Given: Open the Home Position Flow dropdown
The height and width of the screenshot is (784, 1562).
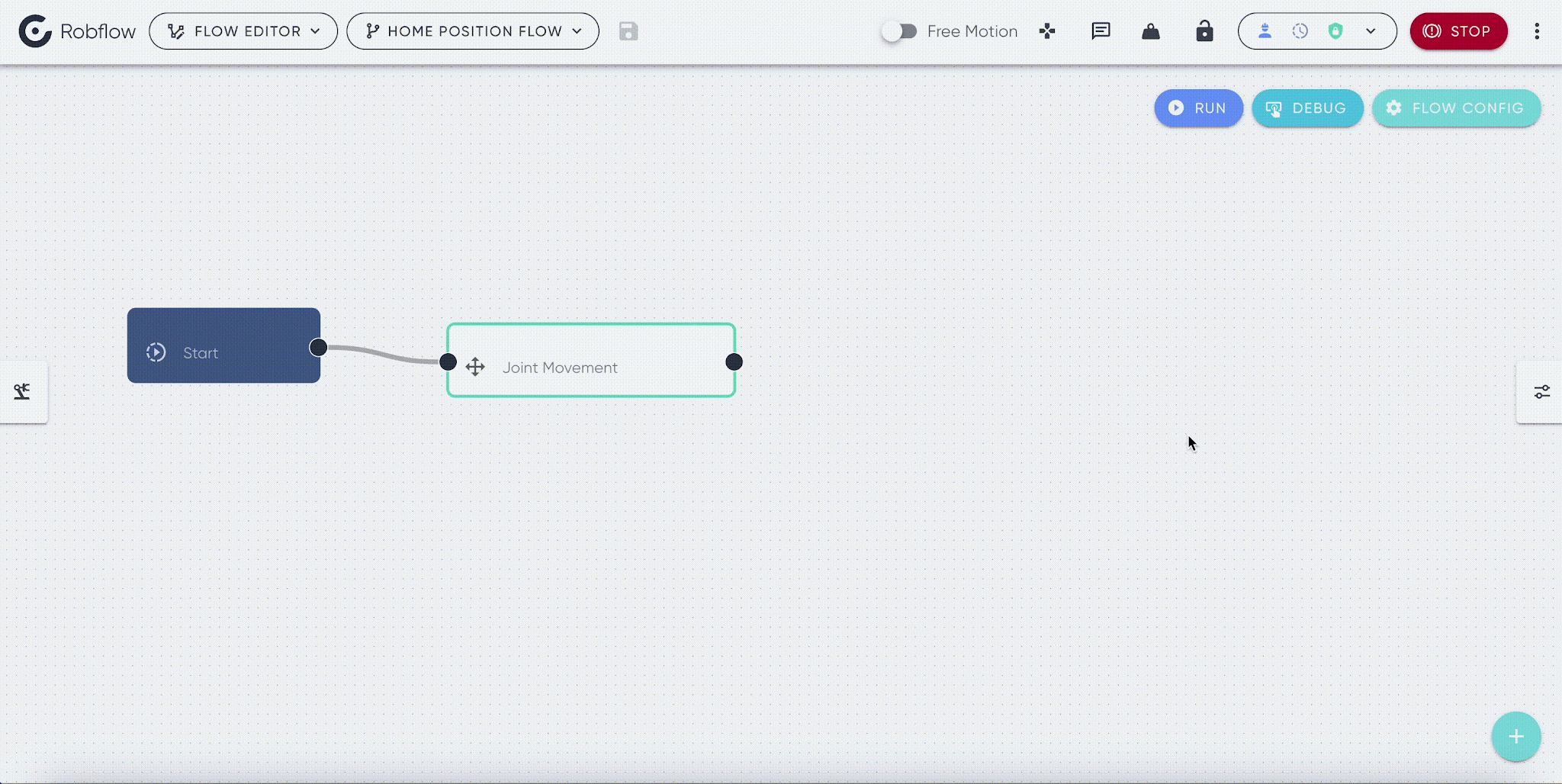Looking at the screenshot, I should [x=473, y=31].
